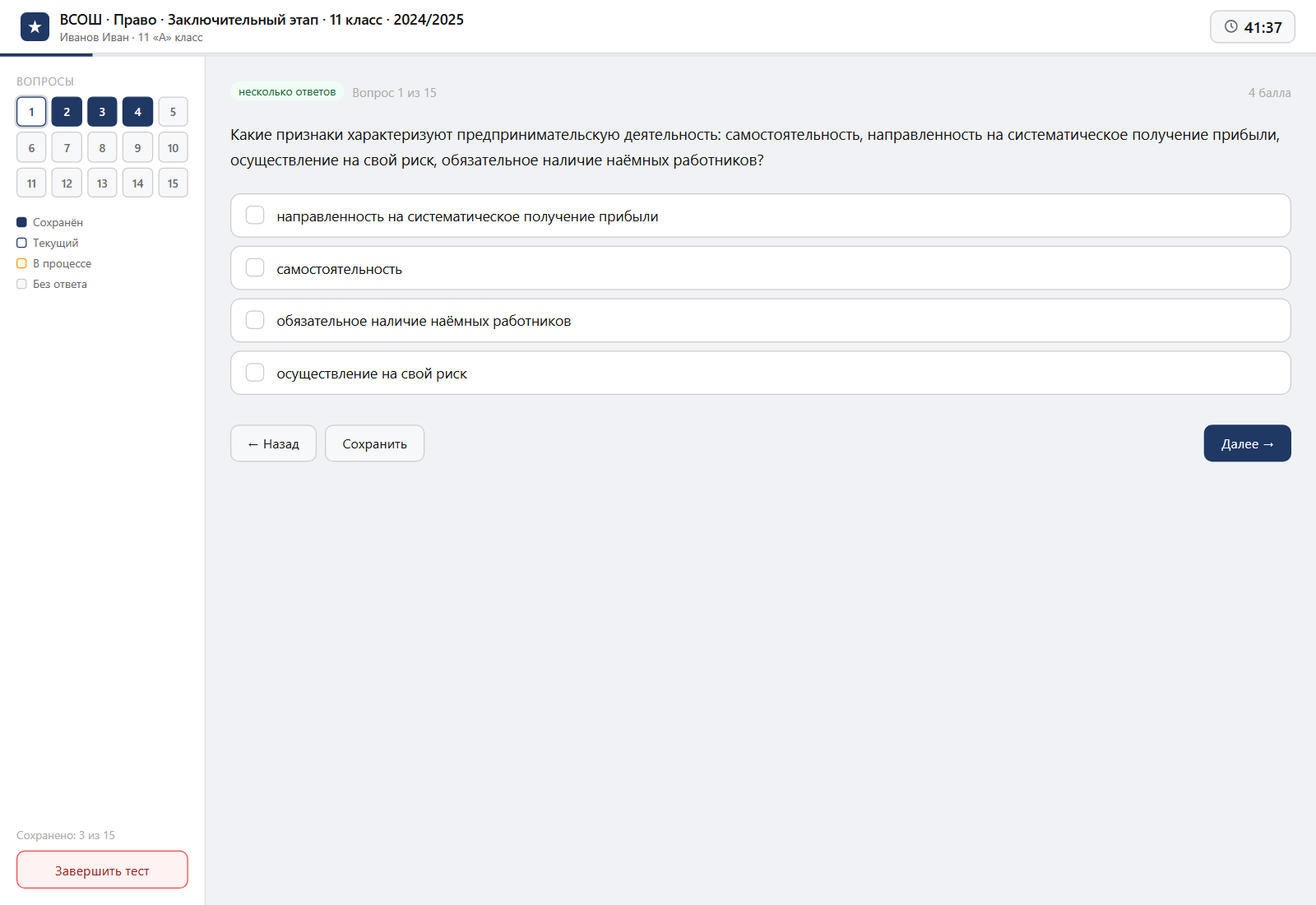Open the last question 15

pos(173,183)
